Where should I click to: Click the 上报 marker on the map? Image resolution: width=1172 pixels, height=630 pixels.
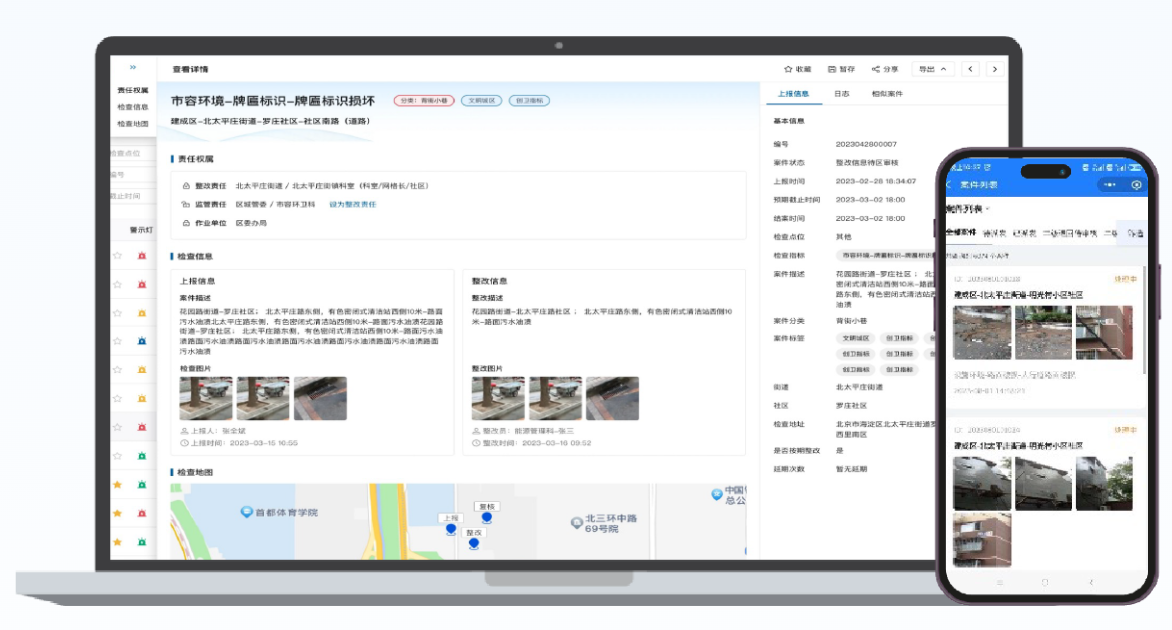pos(451,528)
